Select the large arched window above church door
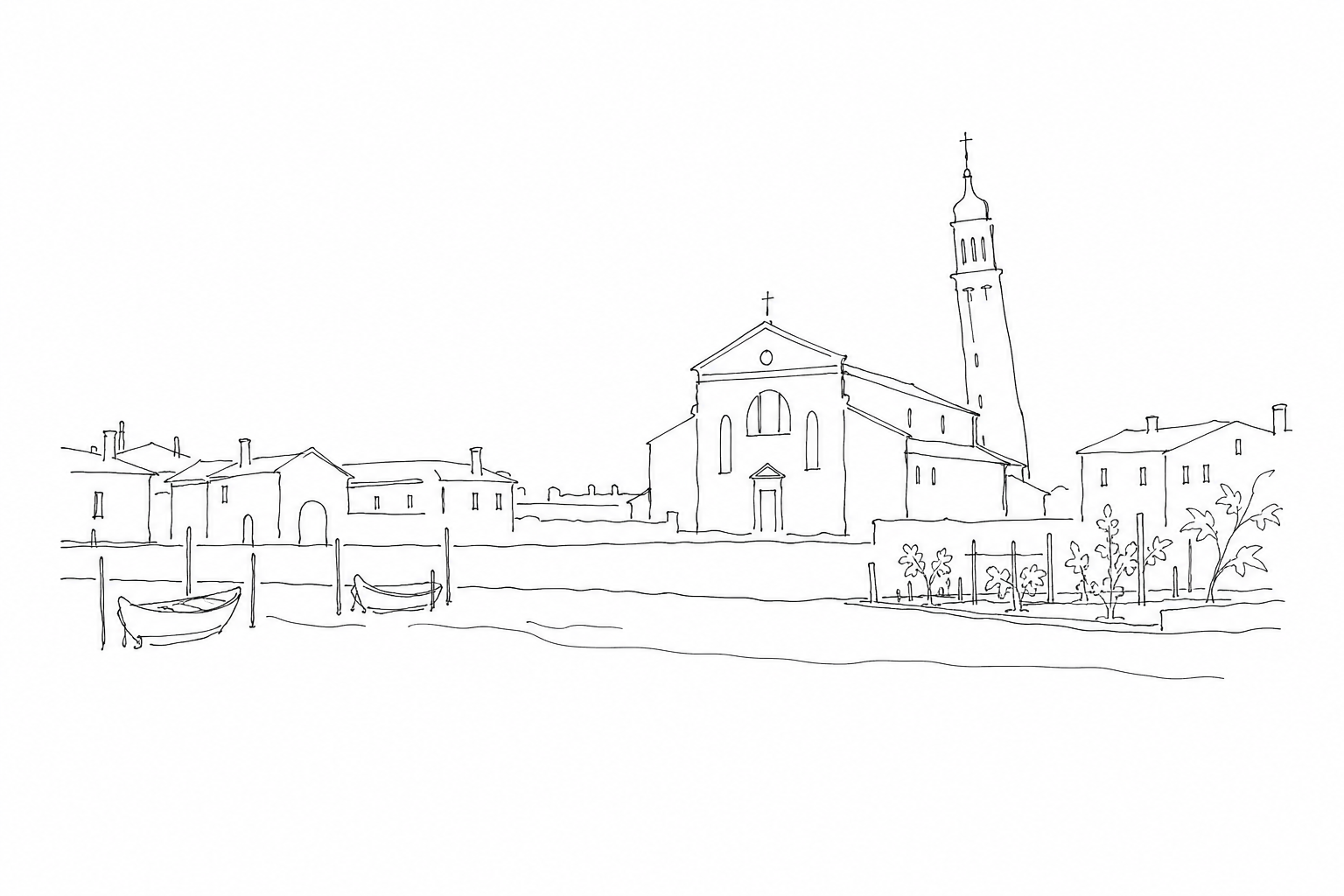The width and height of the screenshot is (1344, 896). coord(768,413)
